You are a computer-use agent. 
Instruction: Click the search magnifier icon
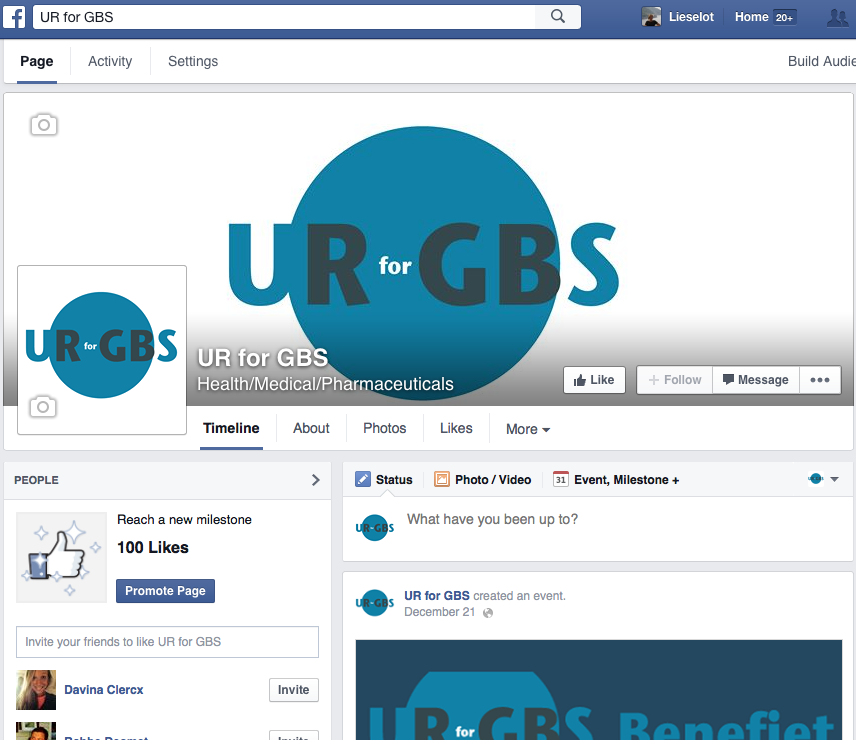558,17
